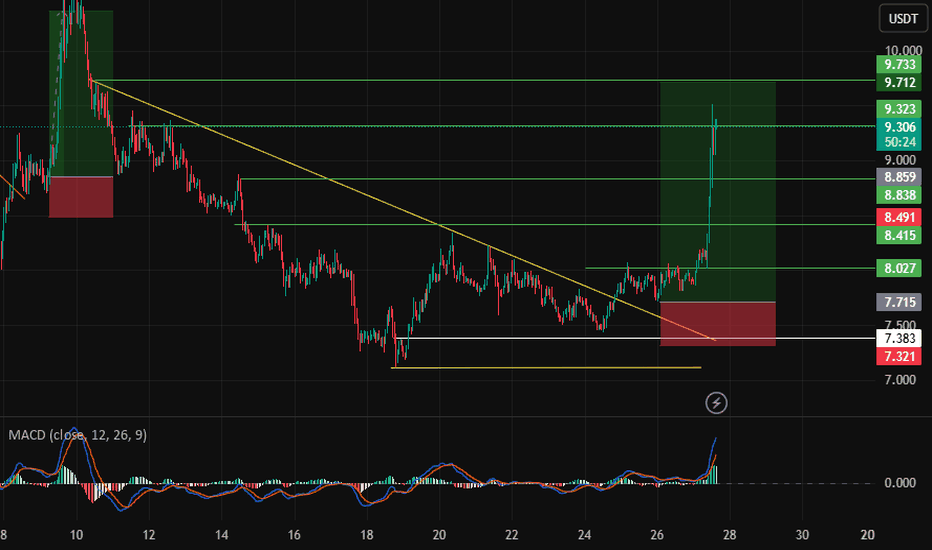This screenshot has height=550, width=932.
Task: Click the lightning bolt go-to-realtime icon
Action: [716, 403]
